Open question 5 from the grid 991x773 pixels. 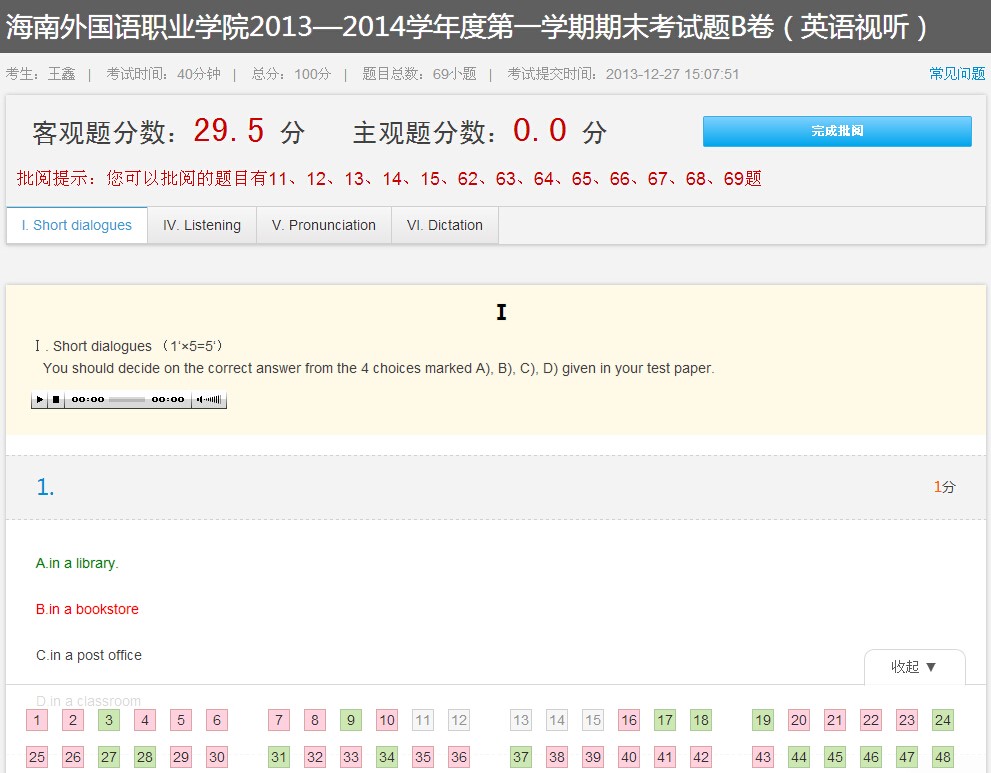click(181, 720)
